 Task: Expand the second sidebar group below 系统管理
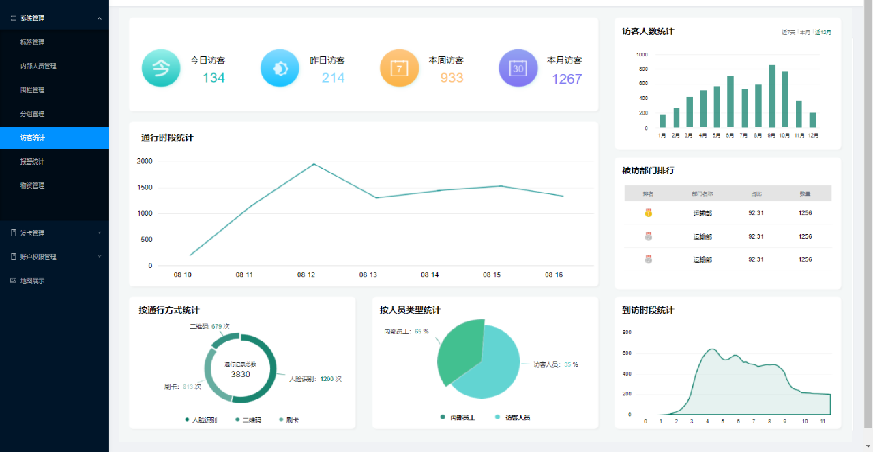point(54,233)
